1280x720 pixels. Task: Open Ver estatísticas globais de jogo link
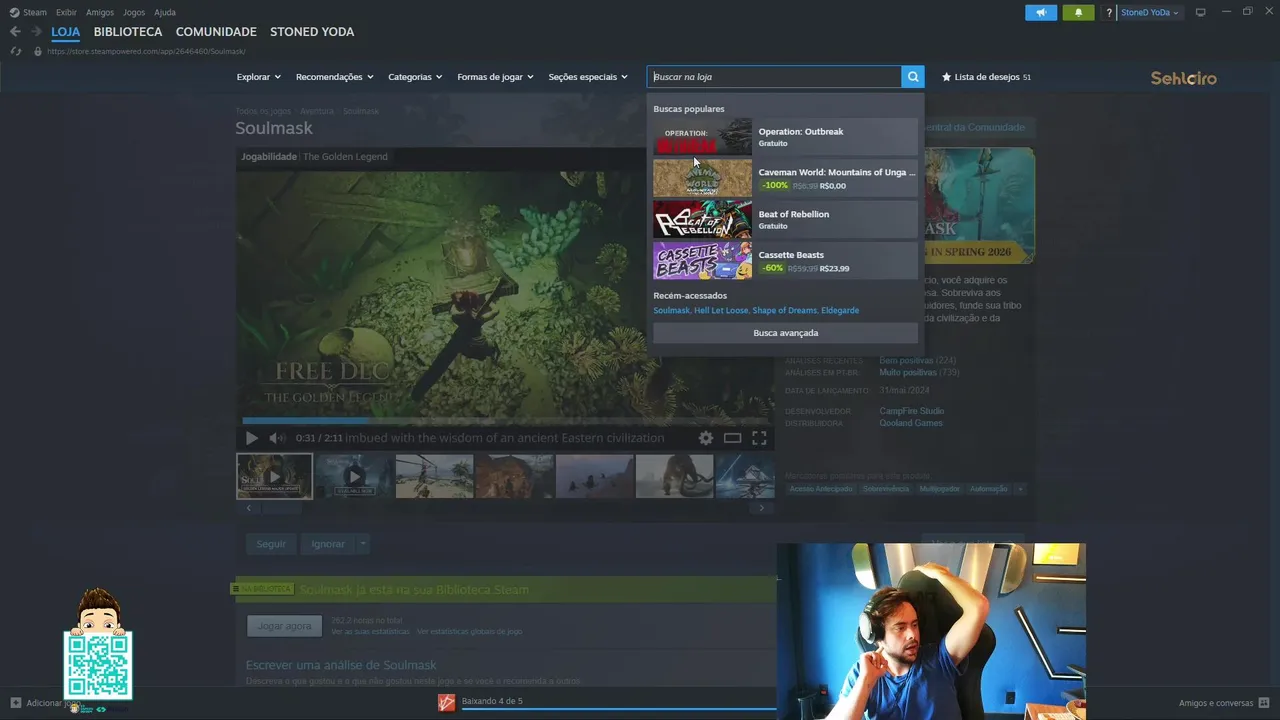click(x=469, y=632)
